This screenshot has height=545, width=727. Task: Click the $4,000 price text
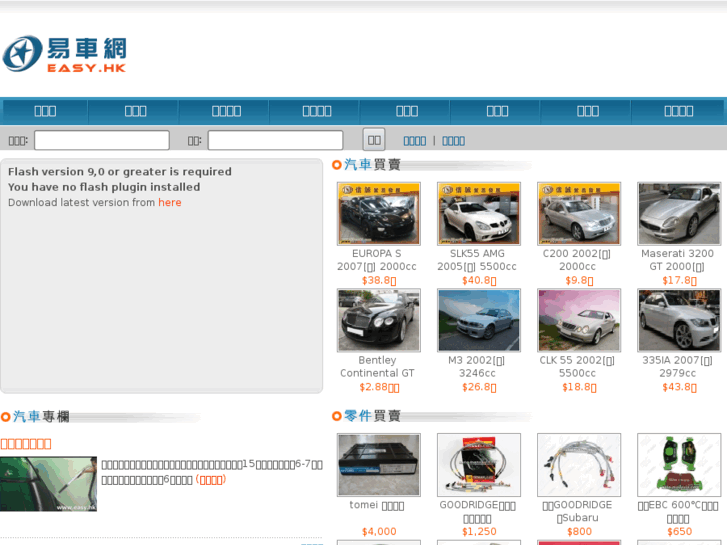click(x=379, y=532)
